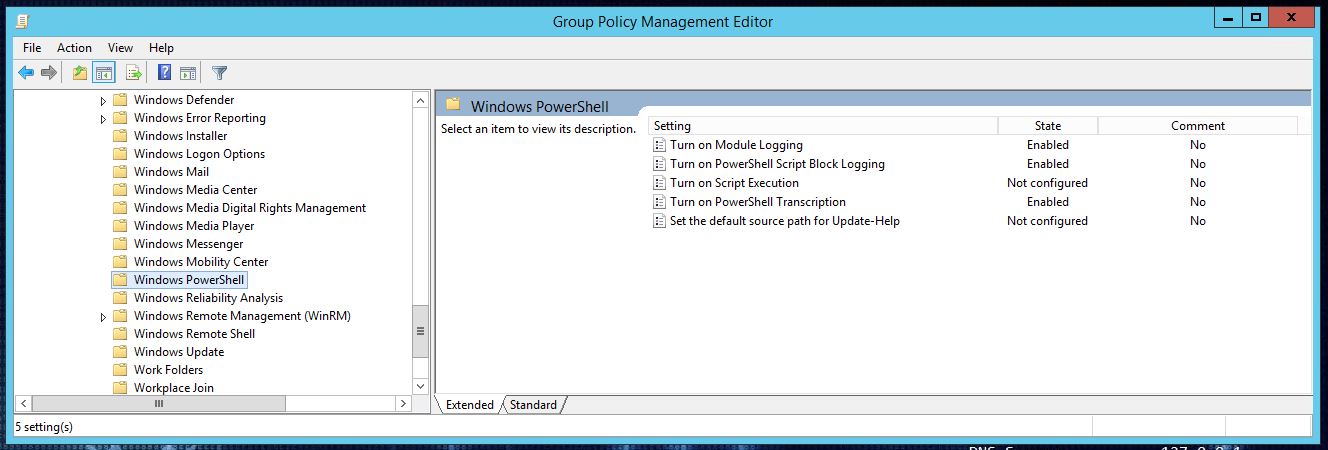Viewport: 1328px width, 450px height.
Task: Click the Windows Remote Shell folder icon
Action: (x=120, y=334)
